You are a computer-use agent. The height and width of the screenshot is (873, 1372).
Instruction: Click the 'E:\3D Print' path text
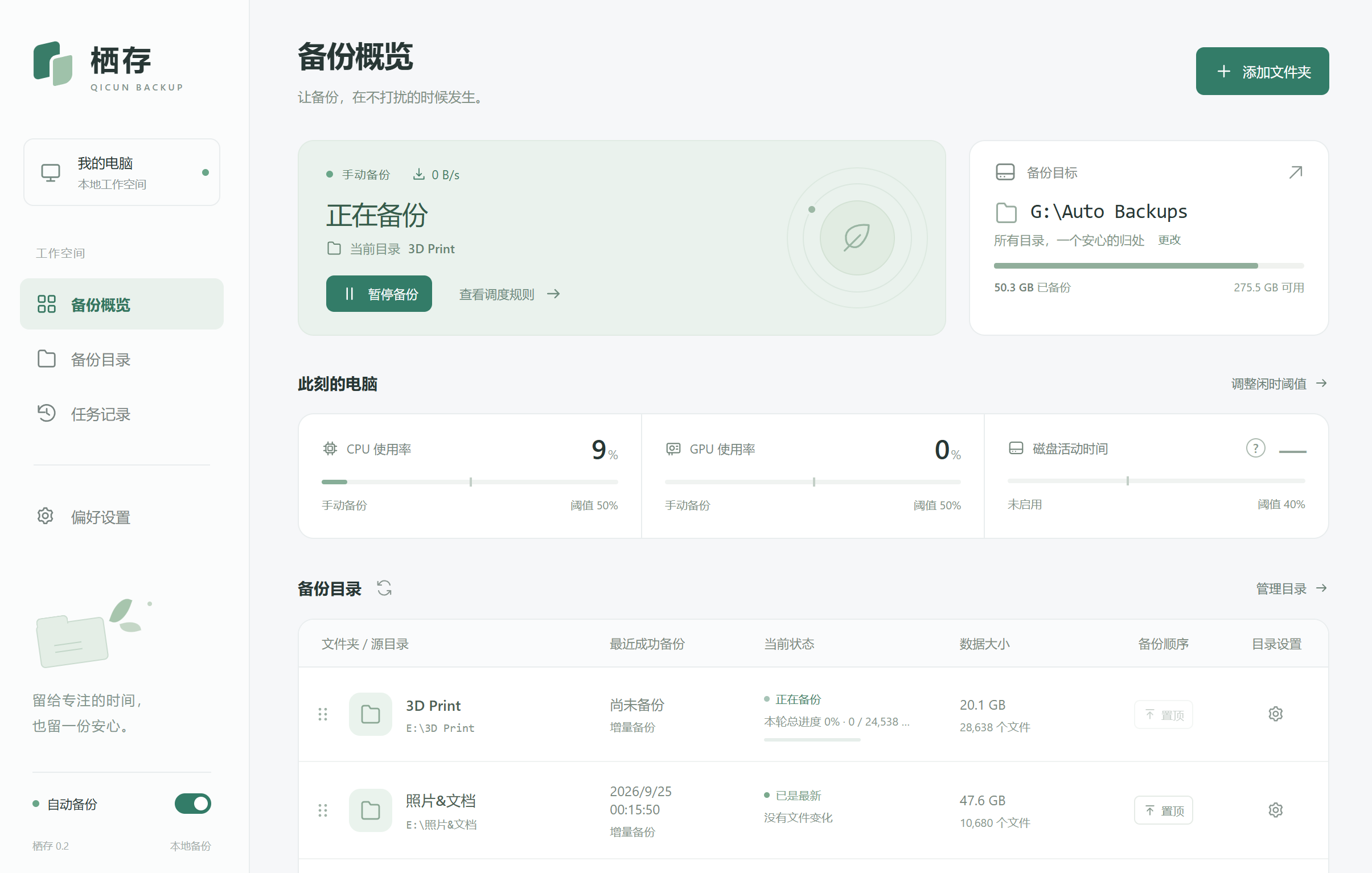440,728
